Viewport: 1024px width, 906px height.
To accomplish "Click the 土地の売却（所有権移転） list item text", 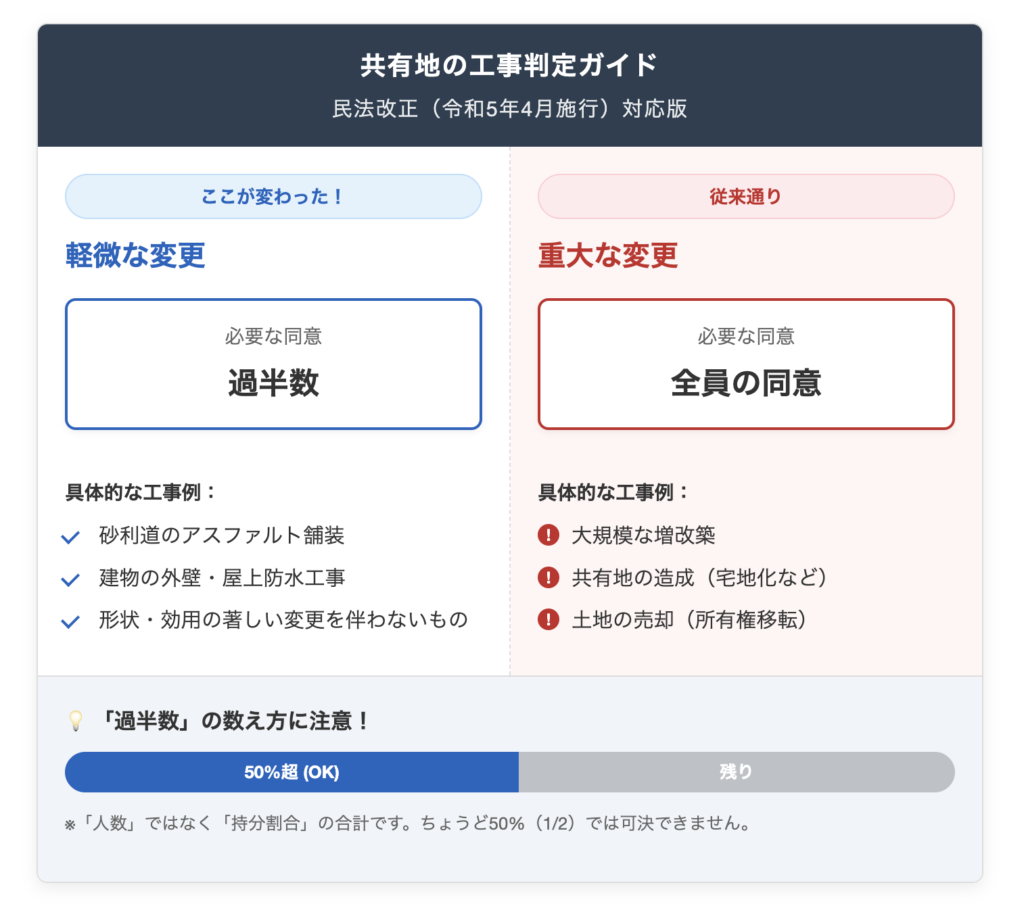I will point(689,620).
